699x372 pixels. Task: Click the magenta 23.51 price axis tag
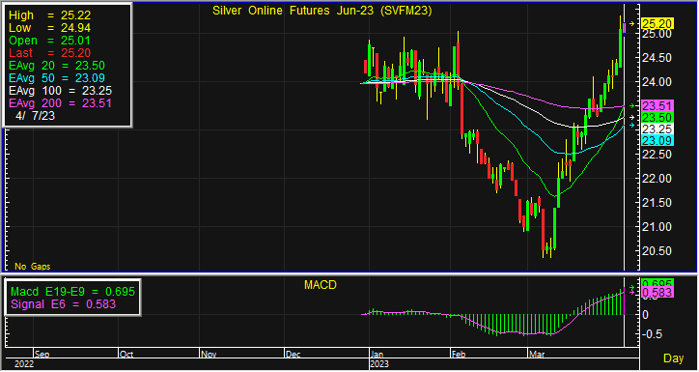coord(657,106)
